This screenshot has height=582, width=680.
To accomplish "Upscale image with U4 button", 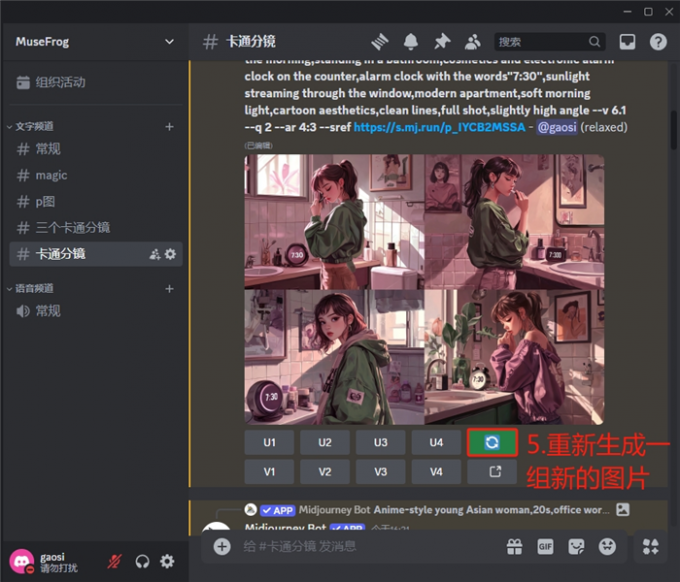I will point(436,442).
